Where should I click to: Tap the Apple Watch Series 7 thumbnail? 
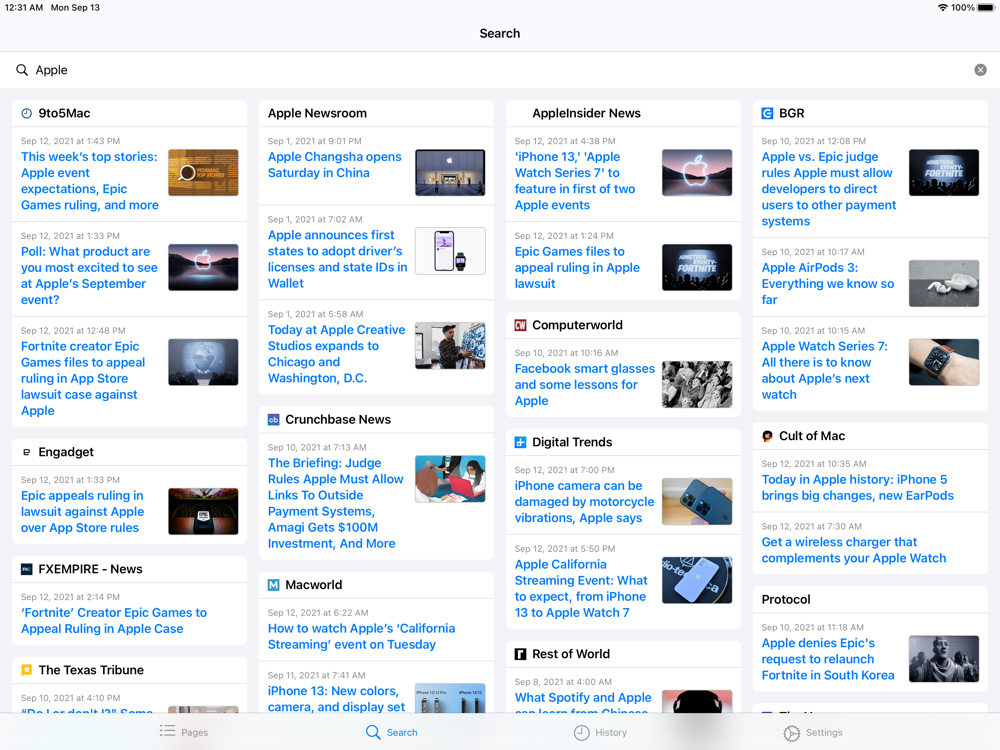[x=943, y=362]
